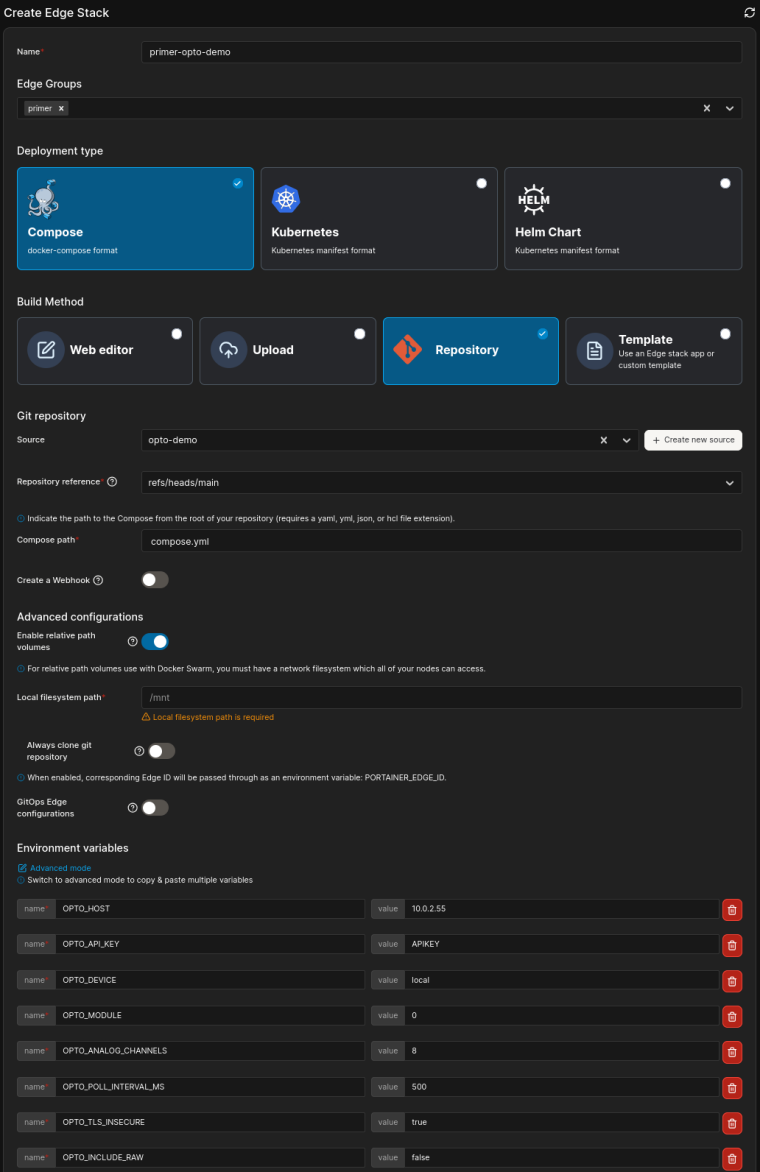This screenshot has height=1172, width=760.
Task: Click the Compose path input field
Action: coord(441,541)
